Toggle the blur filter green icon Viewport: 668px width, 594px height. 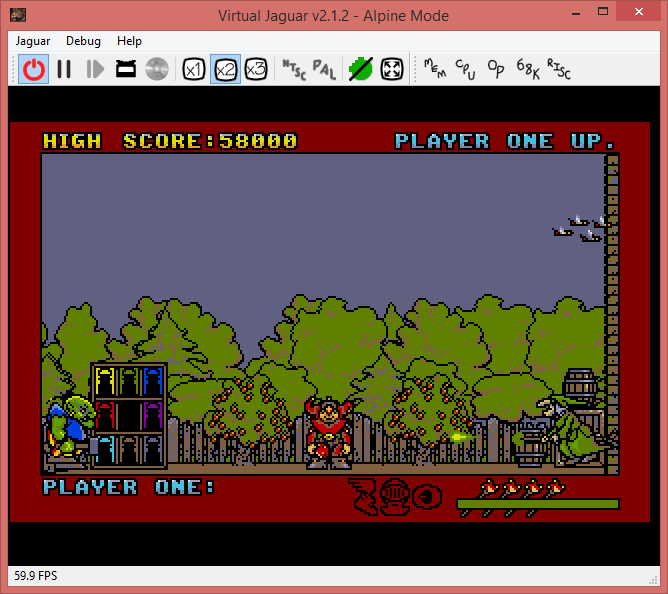pos(360,69)
